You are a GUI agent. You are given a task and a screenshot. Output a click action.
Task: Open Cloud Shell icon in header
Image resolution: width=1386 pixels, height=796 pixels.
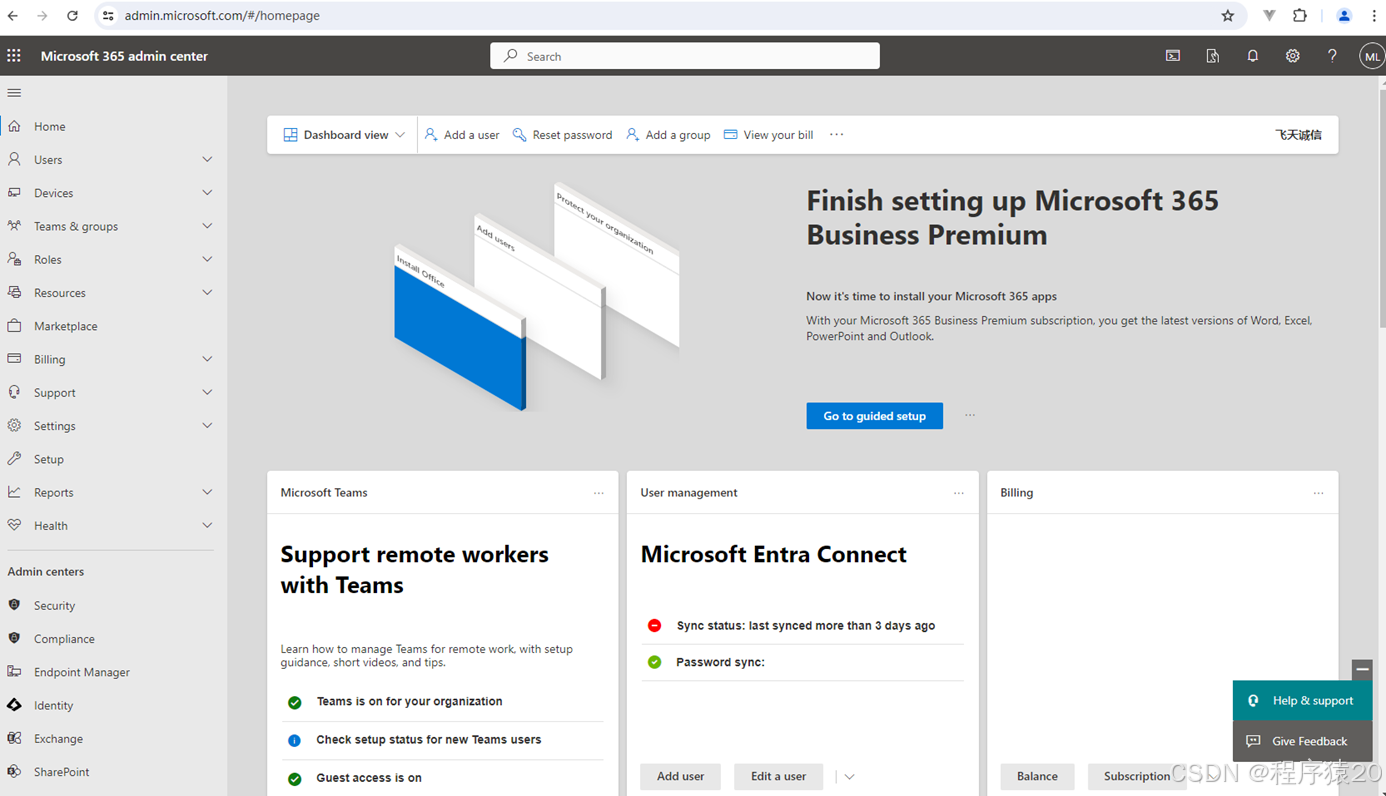click(1173, 56)
